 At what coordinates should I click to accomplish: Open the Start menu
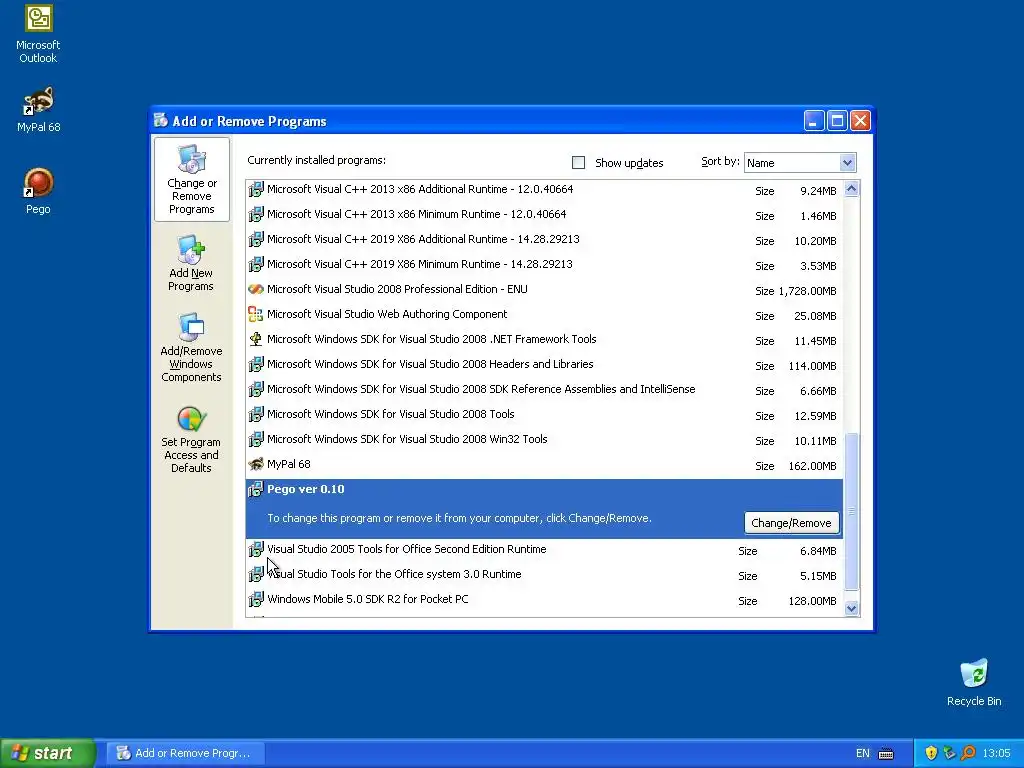coord(46,753)
